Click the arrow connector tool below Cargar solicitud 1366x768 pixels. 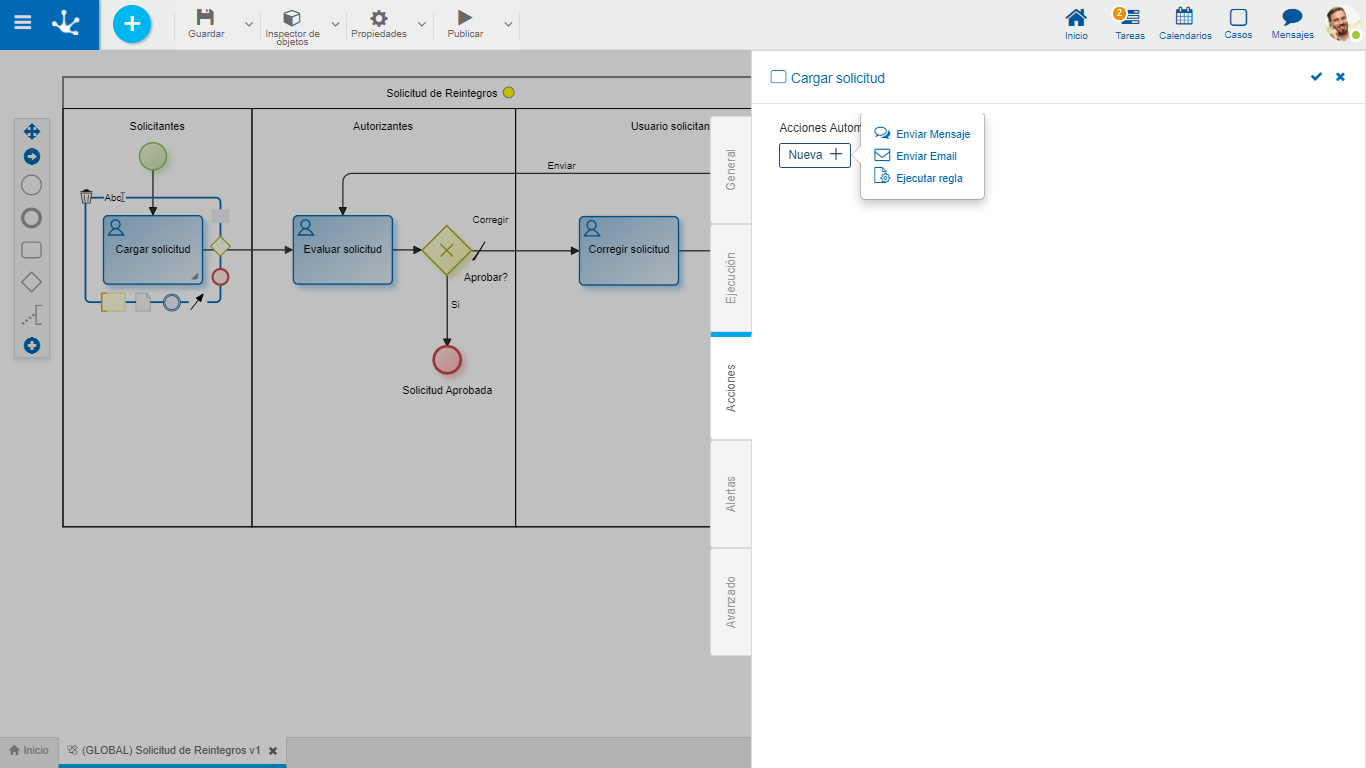pyautogui.click(x=197, y=302)
